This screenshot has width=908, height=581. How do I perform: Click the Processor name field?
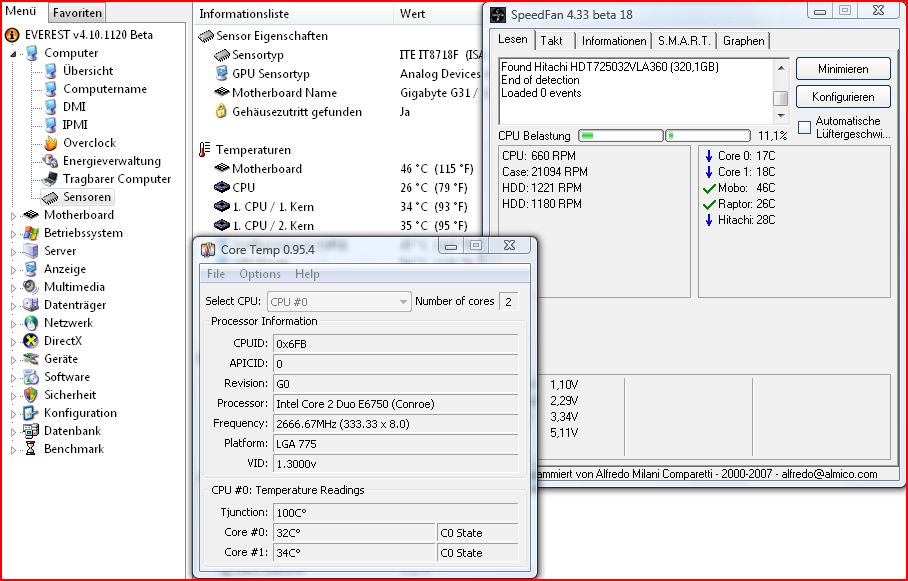pyautogui.click(x=396, y=404)
